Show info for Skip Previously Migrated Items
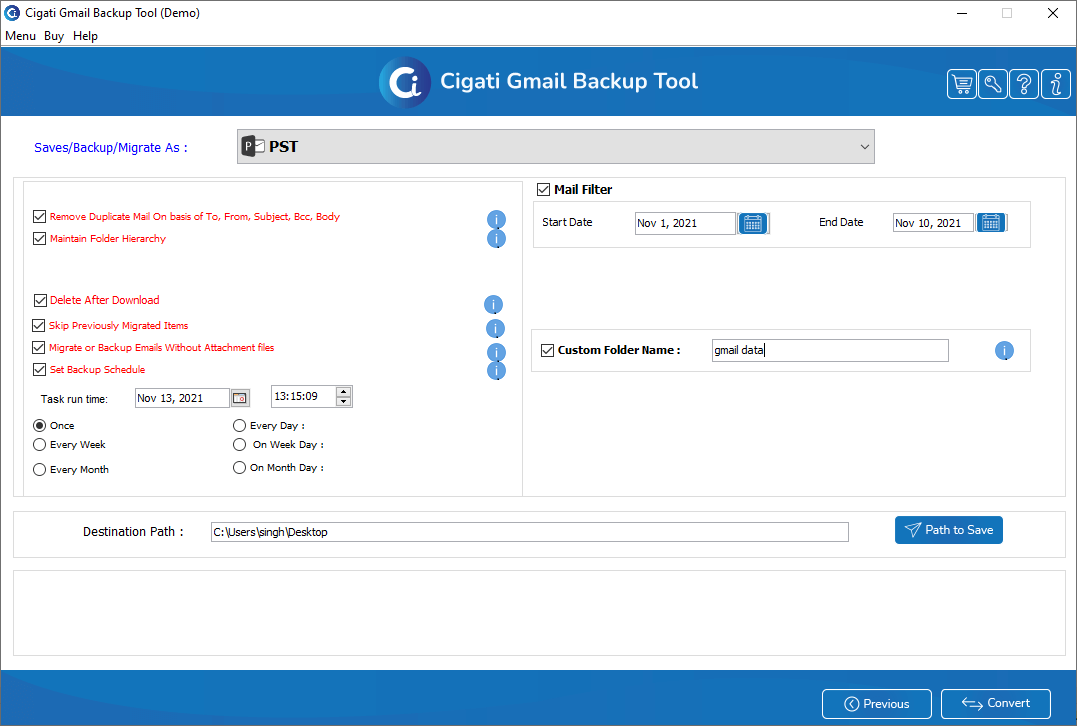Screen dimensions: 1077x726 pyautogui.click(x=495, y=328)
